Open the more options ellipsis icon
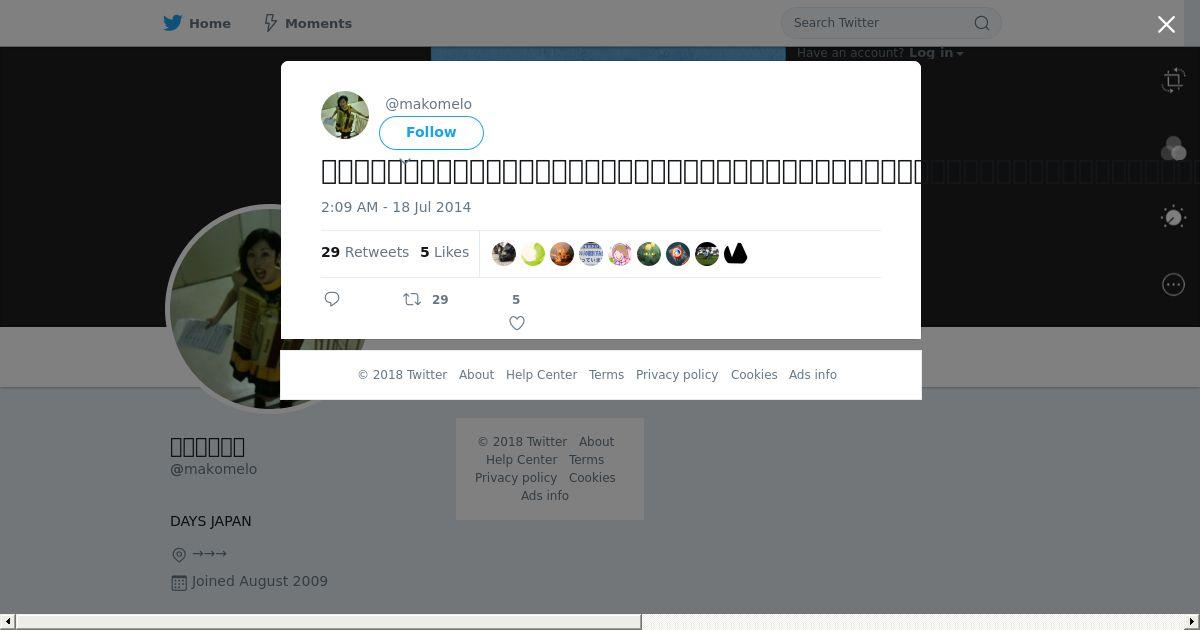 pyautogui.click(x=1174, y=285)
